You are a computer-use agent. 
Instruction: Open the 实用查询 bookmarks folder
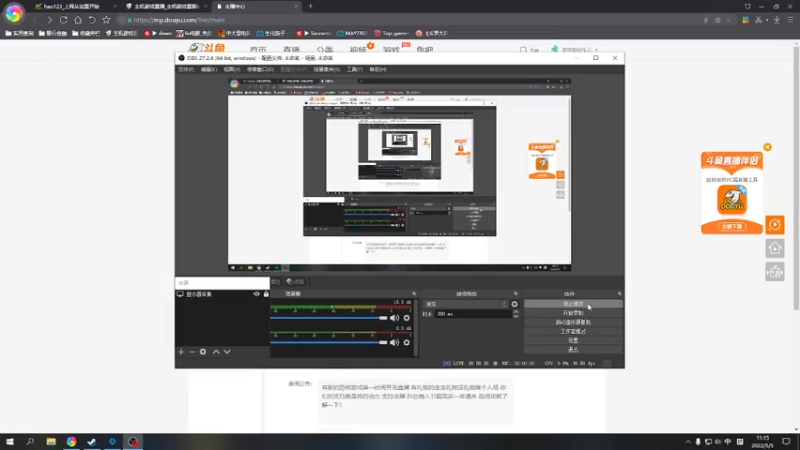pos(19,33)
